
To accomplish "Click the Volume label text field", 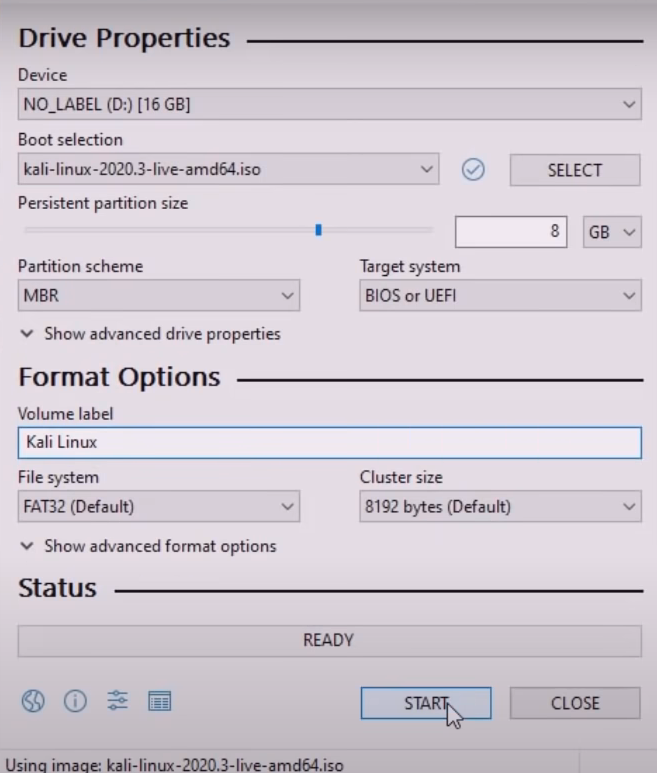I will pos(330,443).
